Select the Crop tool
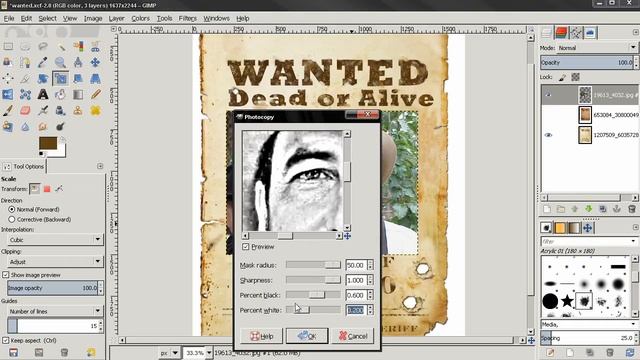Viewport: 640px width, 360px height. tap(25, 78)
